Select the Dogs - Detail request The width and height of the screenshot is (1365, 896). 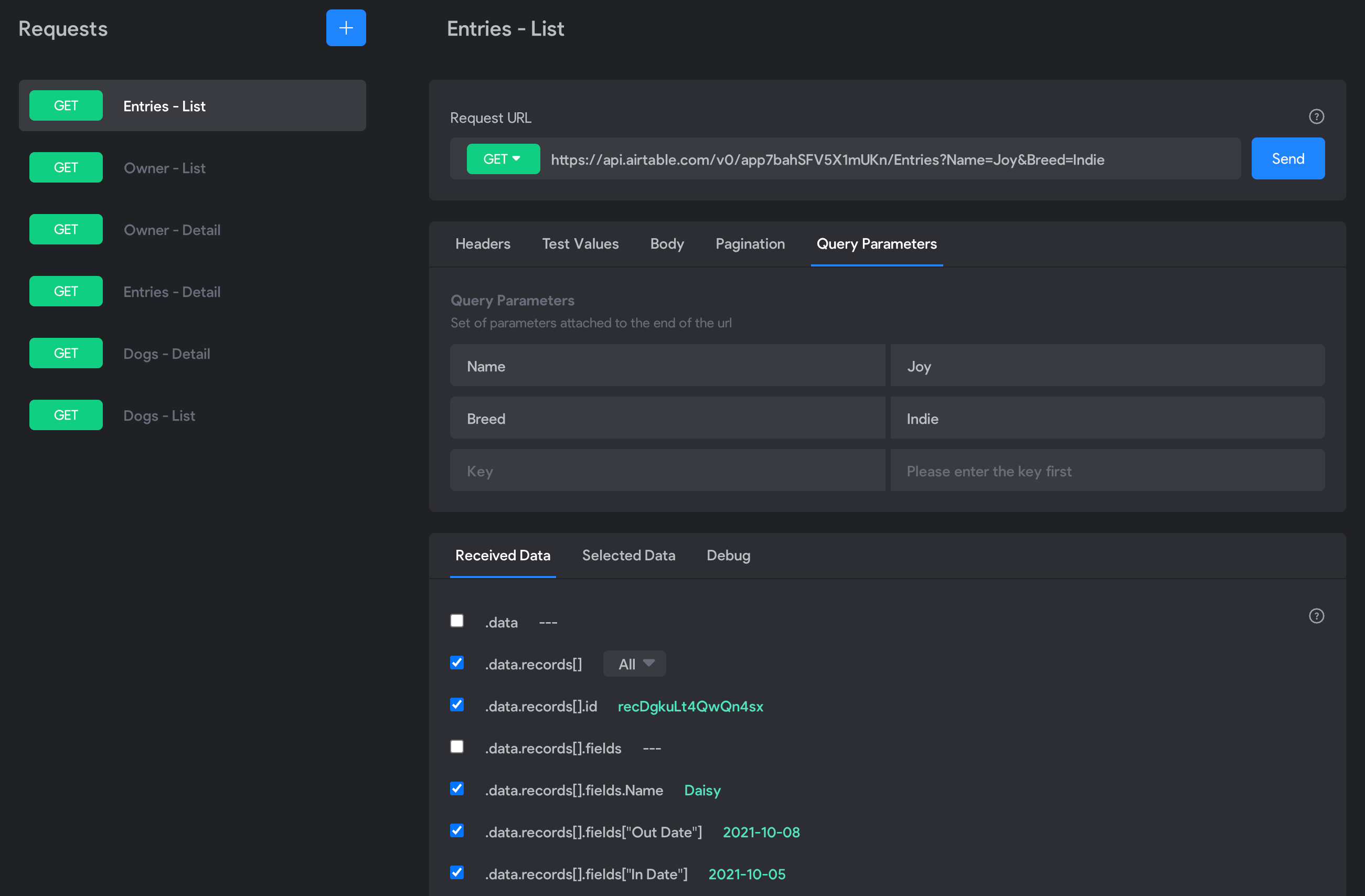[192, 354]
